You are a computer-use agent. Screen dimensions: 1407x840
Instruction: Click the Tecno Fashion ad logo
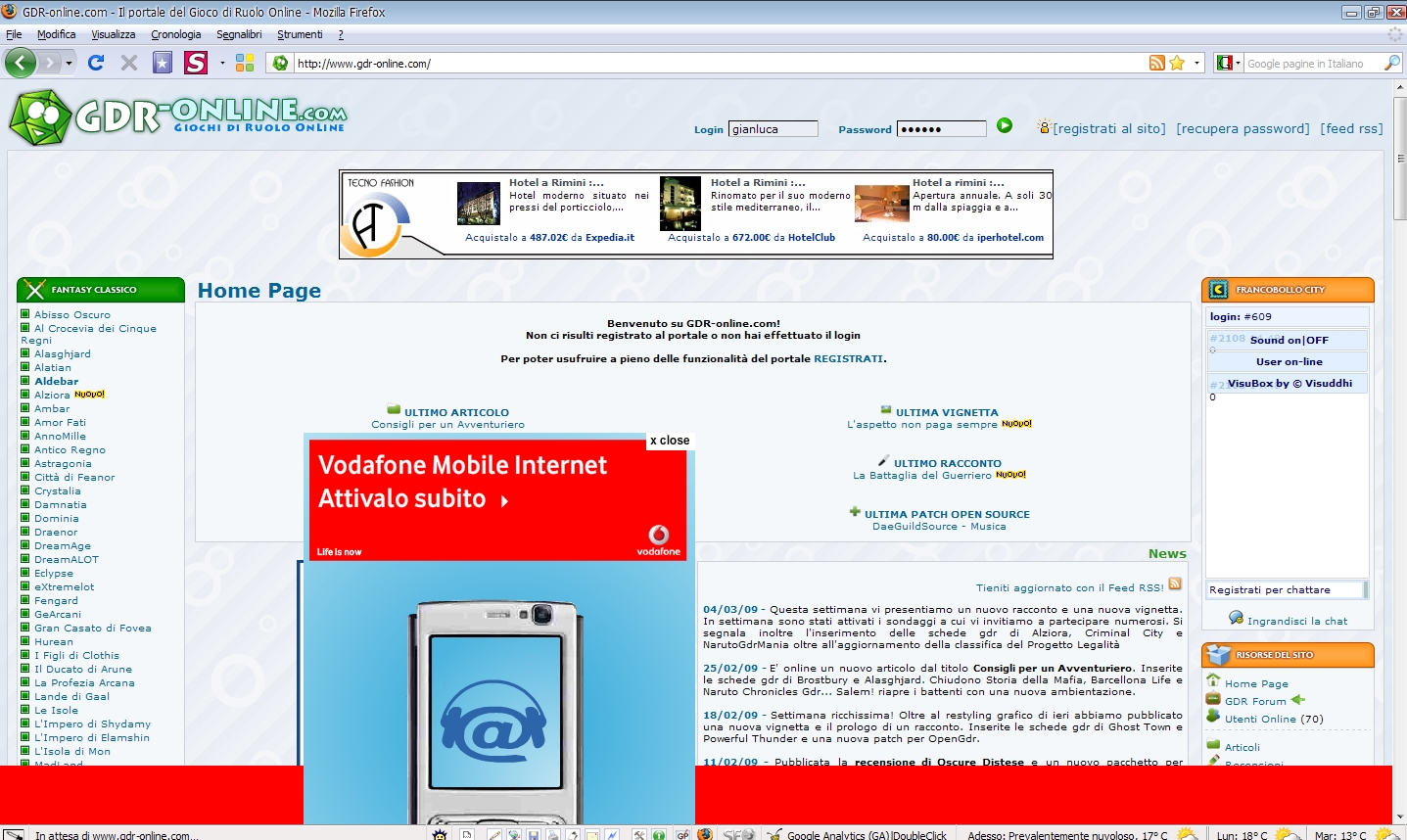click(382, 216)
